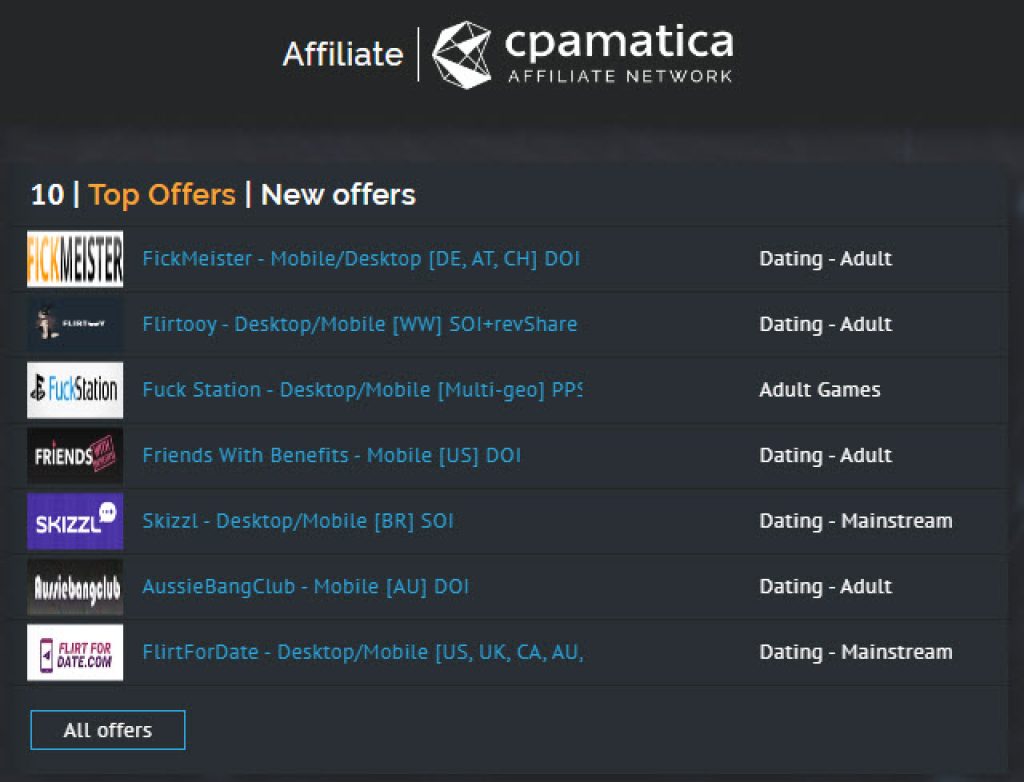Select the FuckStation logo thumbnail

[x=75, y=390]
